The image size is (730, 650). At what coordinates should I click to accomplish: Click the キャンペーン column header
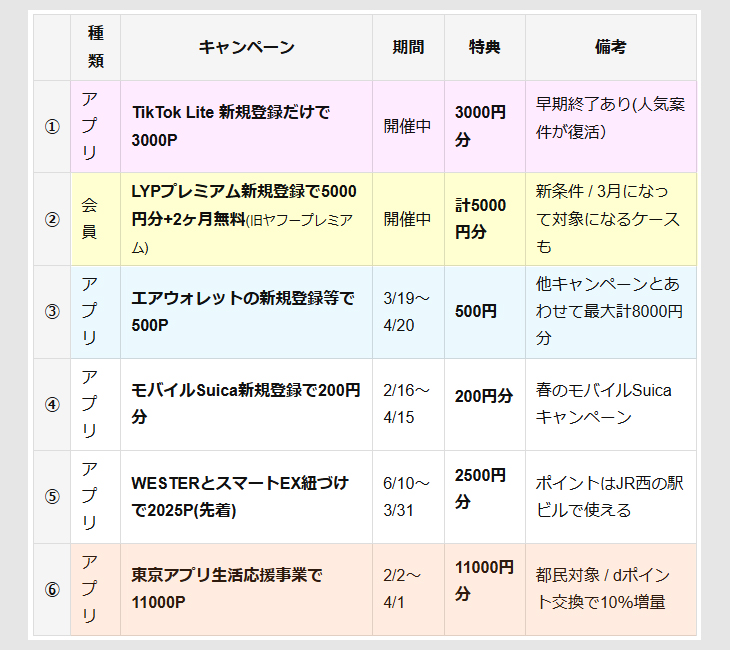246,47
